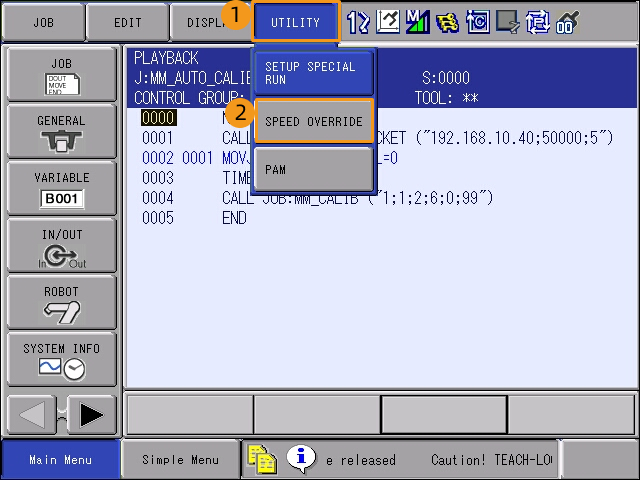Open the Simple Menu button
Image resolution: width=640 pixels, height=480 pixels.
tap(180, 460)
